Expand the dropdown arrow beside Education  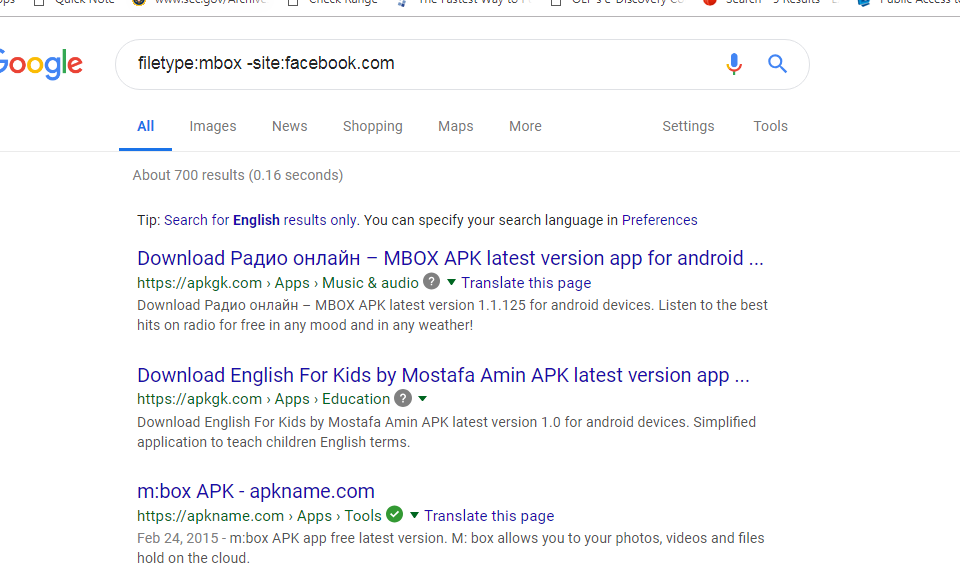(422, 399)
